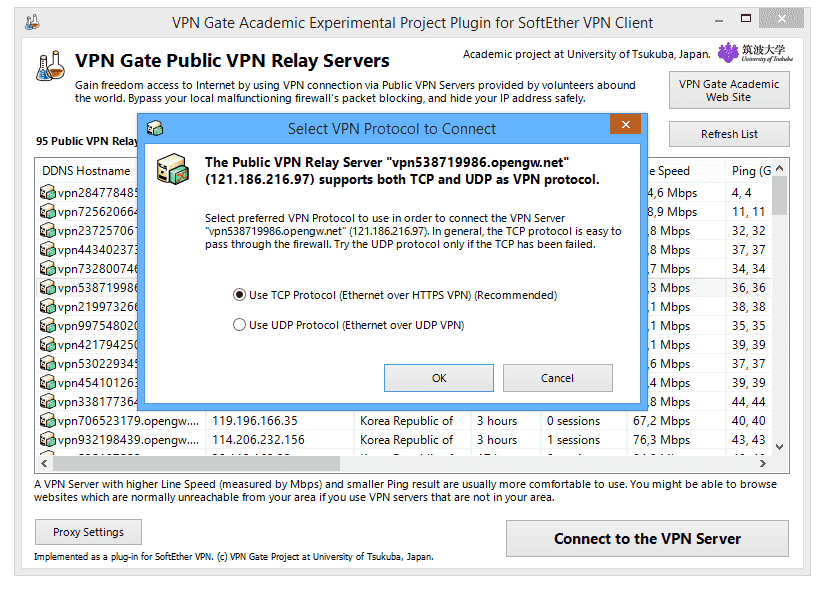Click the vertical scrollbar down arrow
Viewport: 839px width, 604px height.
click(x=780, y=447)
